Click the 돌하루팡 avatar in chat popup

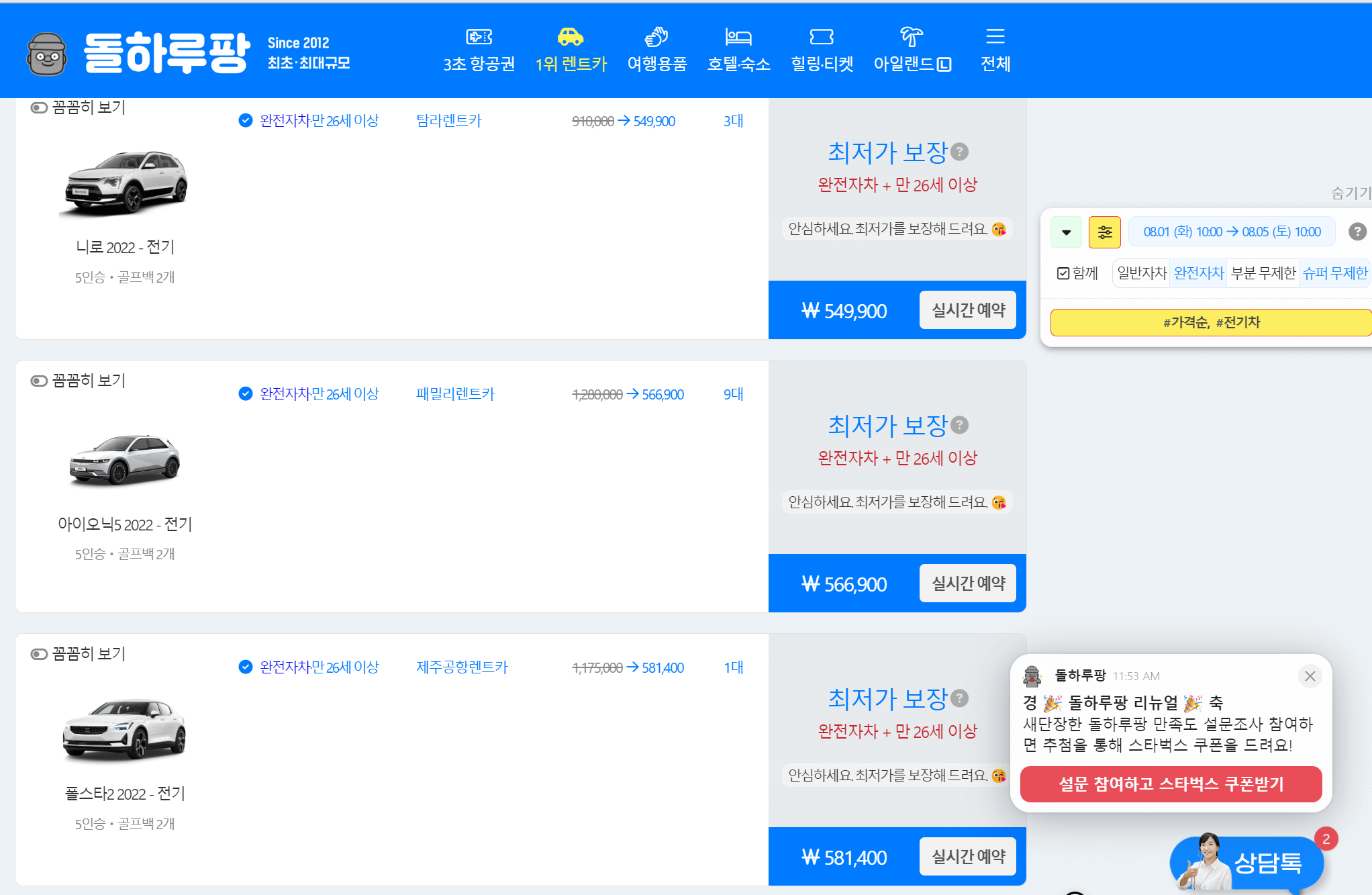(x=1032, y=676)
